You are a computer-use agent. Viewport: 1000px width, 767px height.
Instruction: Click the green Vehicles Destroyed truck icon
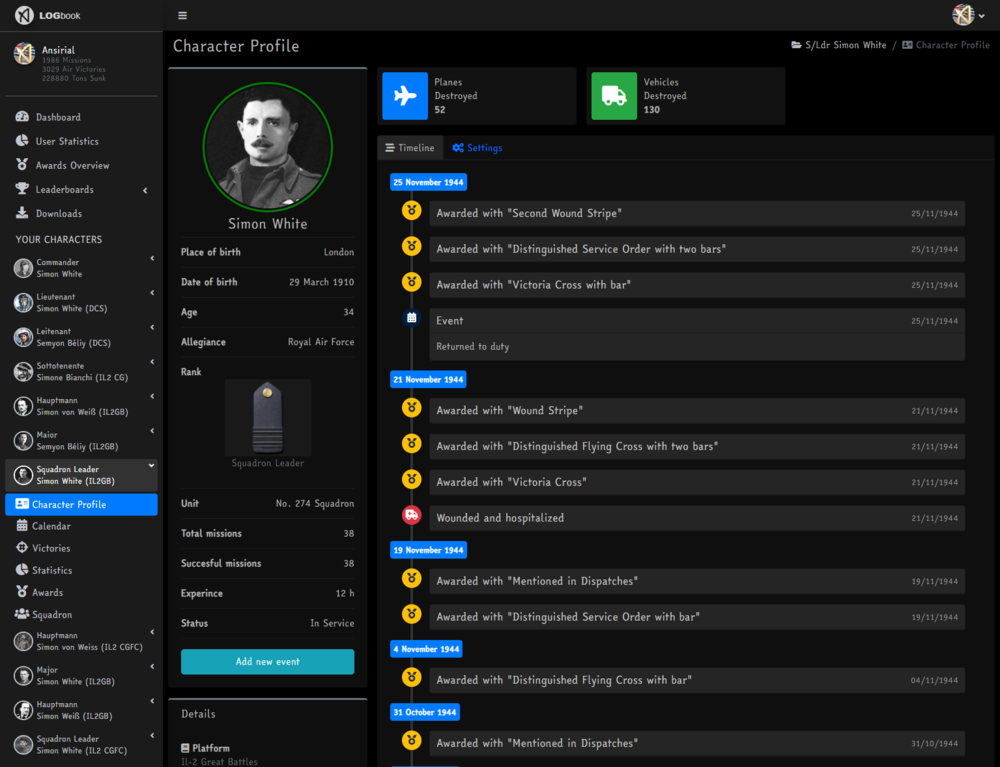pos(614,96)
